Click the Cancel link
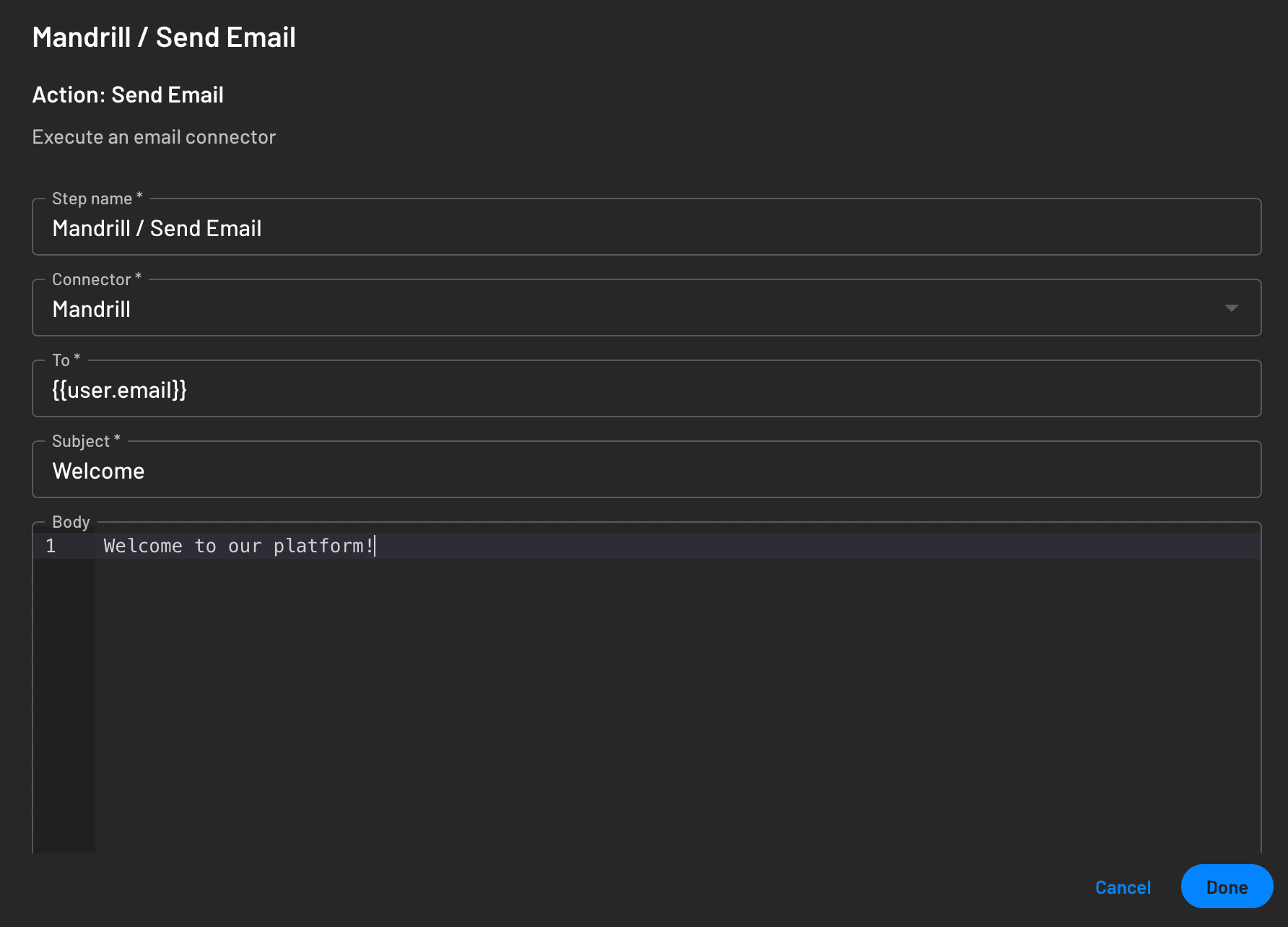1288x927 pixels. click(x=1121, y=887)
